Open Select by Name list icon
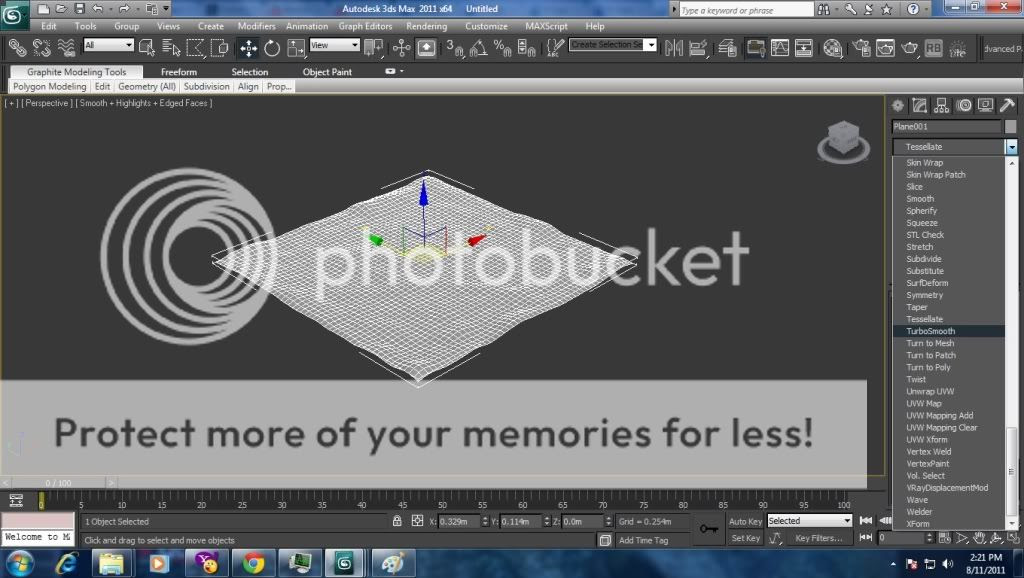 point(170,48)
